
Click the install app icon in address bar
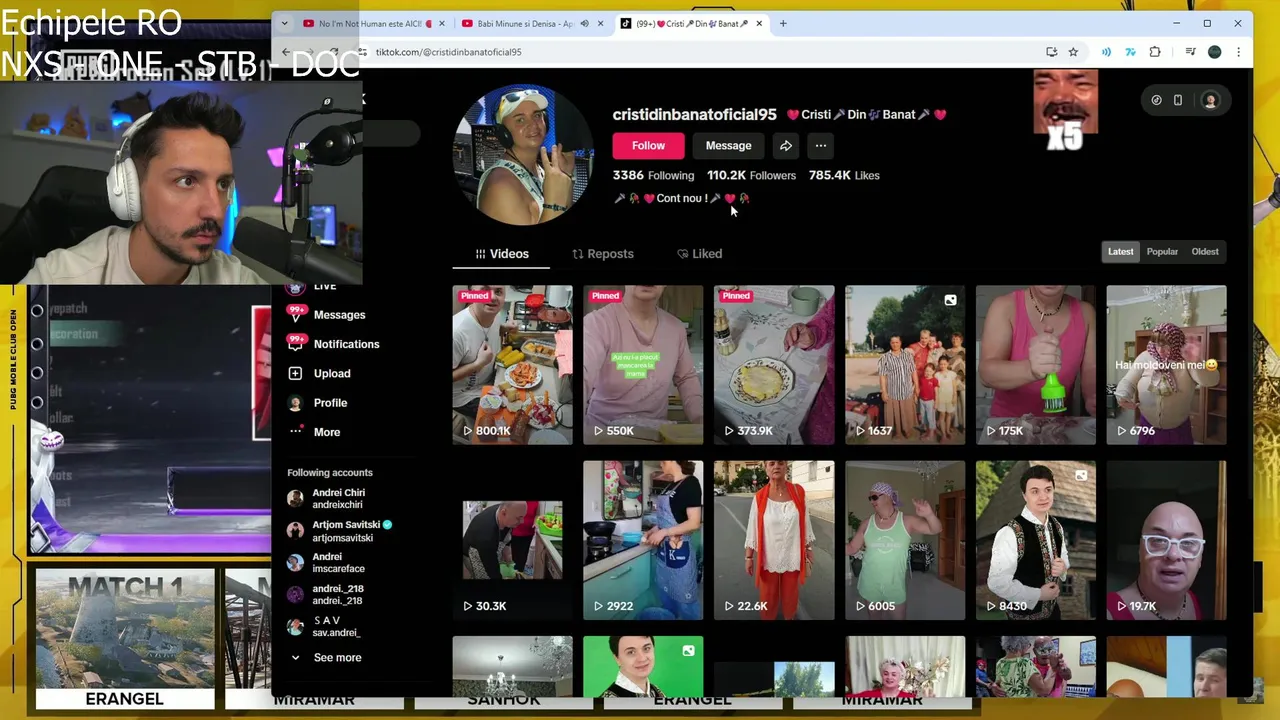click(x=1052, y=52)
